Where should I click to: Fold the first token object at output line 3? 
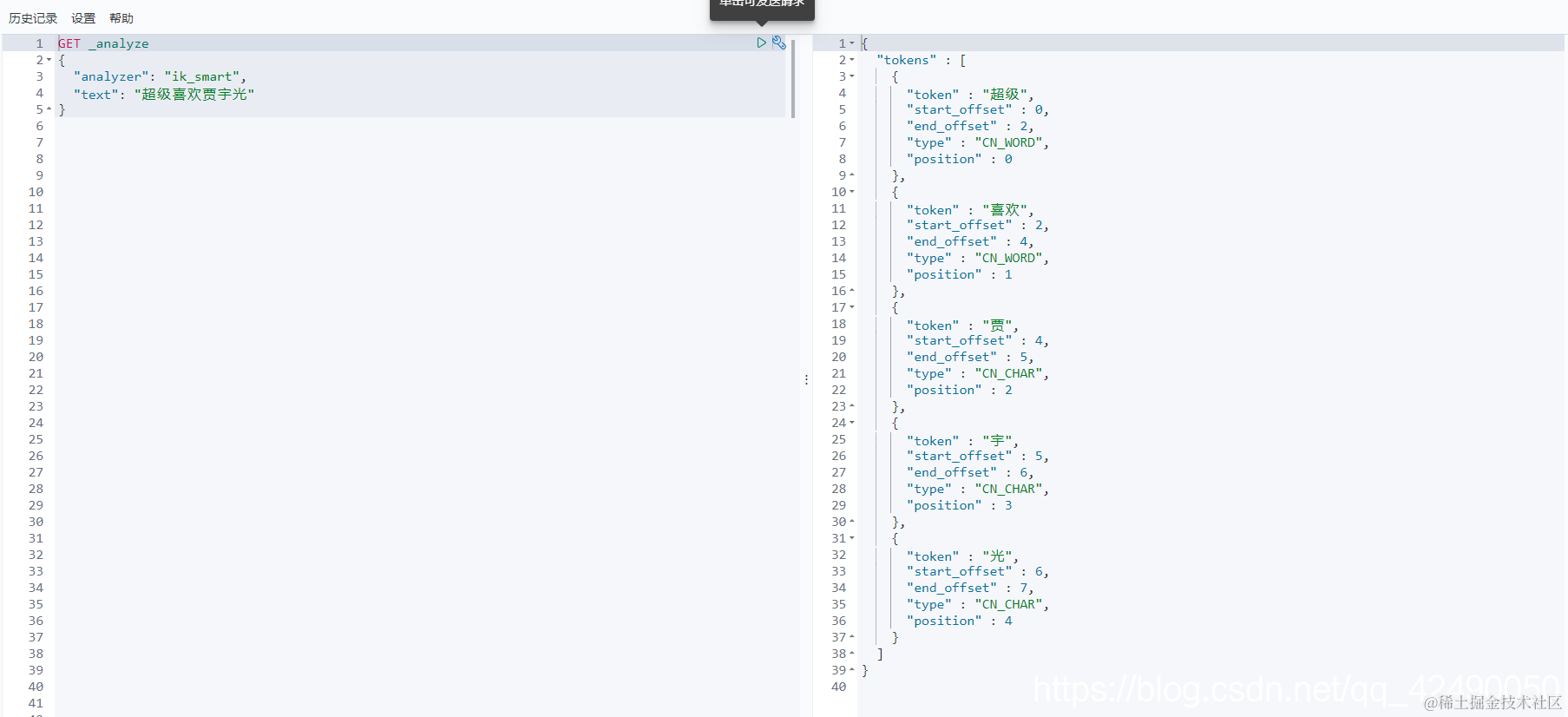click(852, 76)
